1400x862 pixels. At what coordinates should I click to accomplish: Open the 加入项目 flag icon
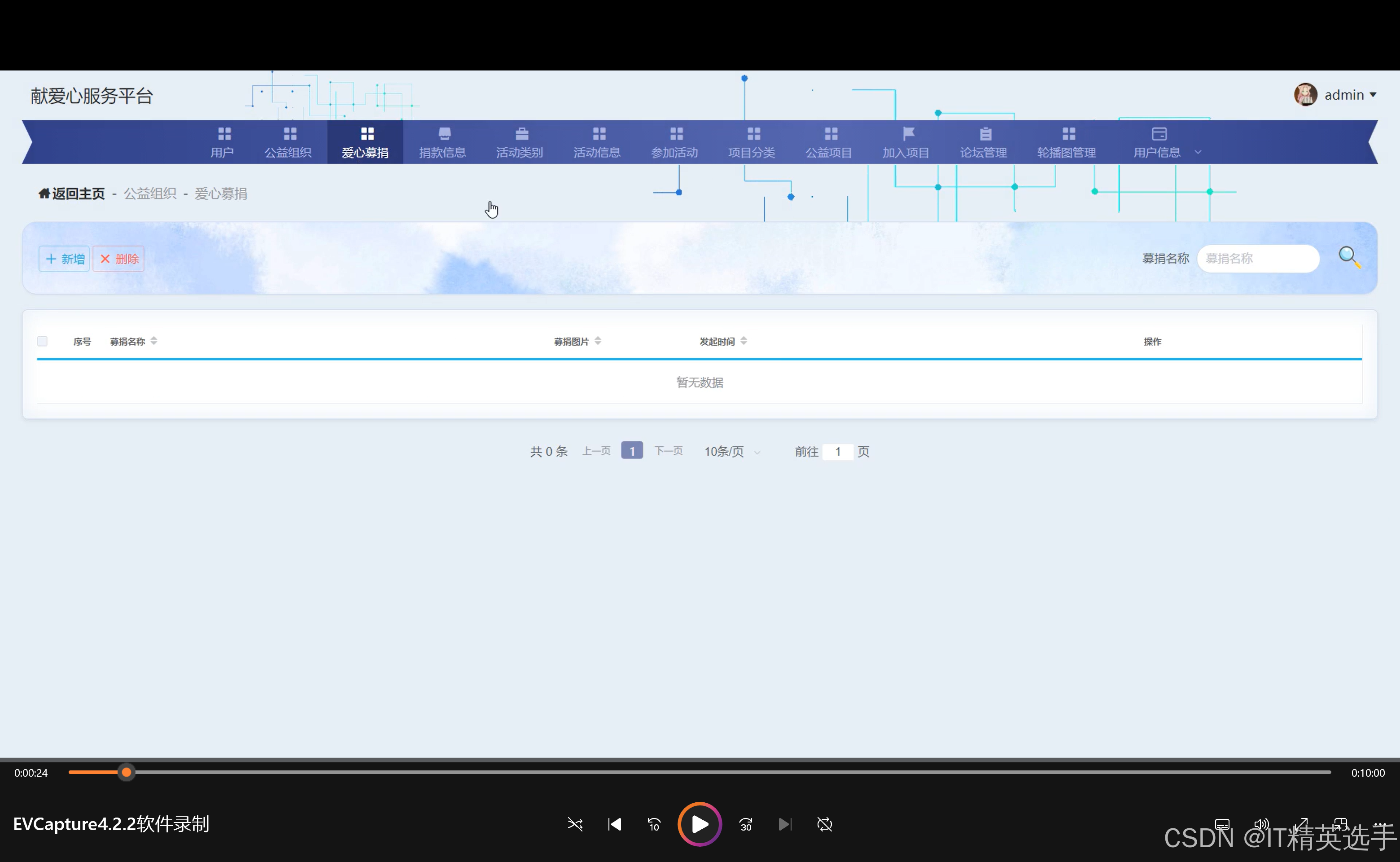pos(908,133)
